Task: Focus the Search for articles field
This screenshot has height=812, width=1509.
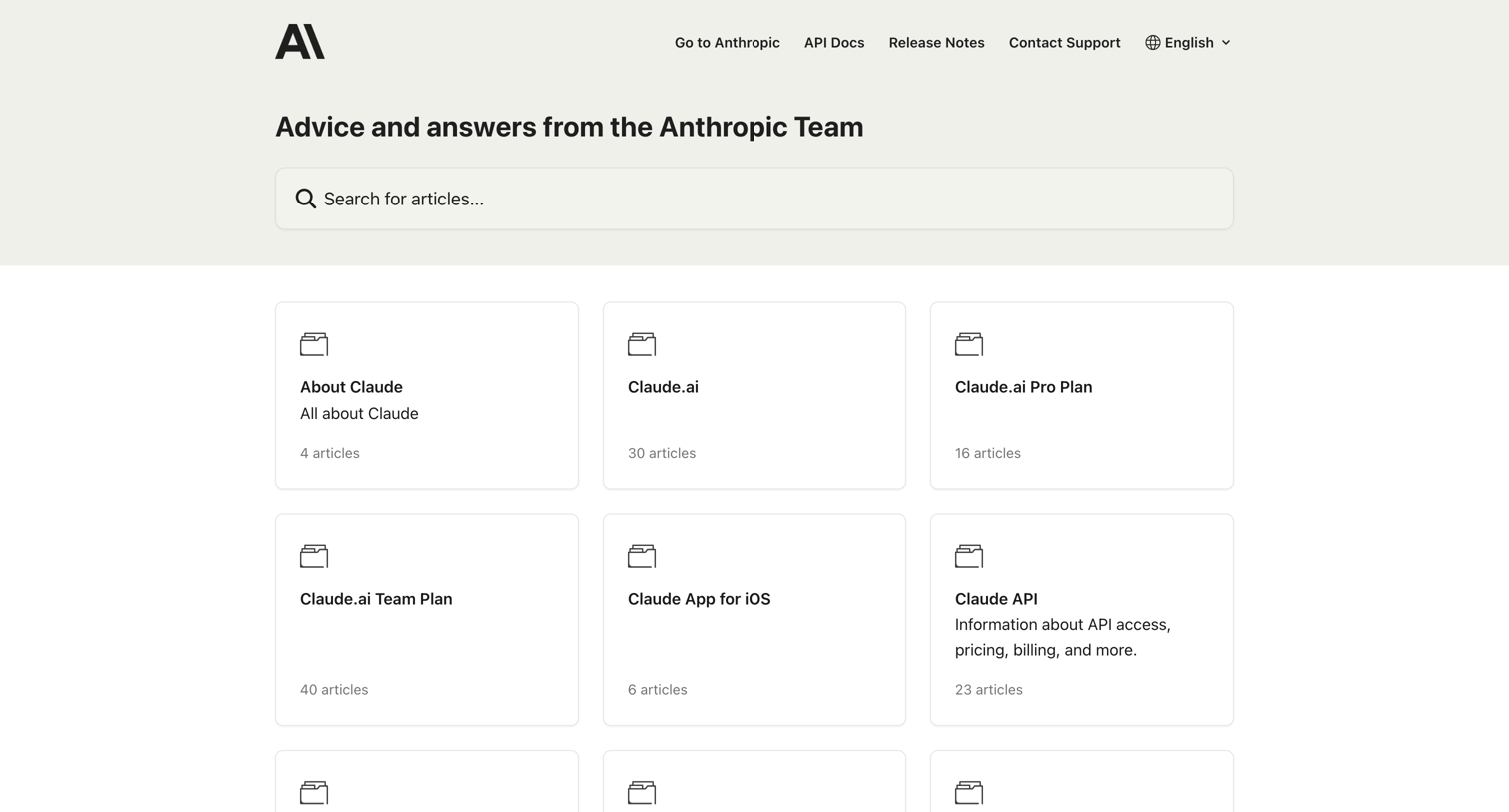Action: coord(754,199)
